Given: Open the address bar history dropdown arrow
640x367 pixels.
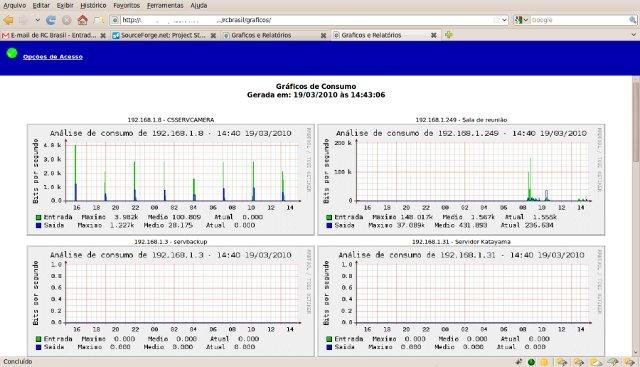Looking at the screenshot, I should (504, 20).
